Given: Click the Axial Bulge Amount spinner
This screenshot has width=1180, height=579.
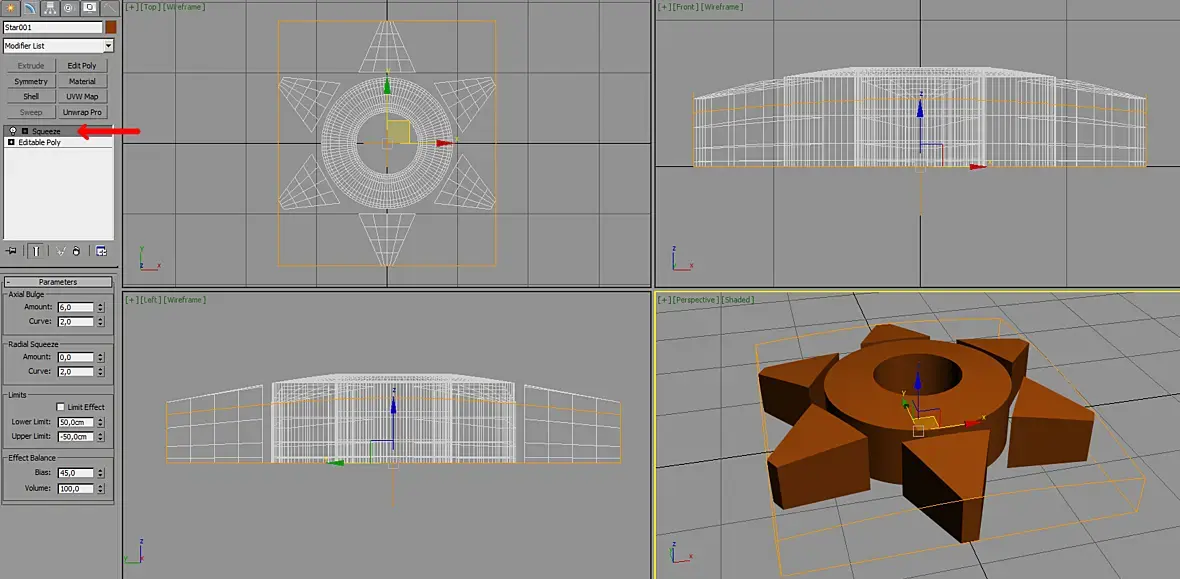Looking at the screenshot, I should pos(100,307).
